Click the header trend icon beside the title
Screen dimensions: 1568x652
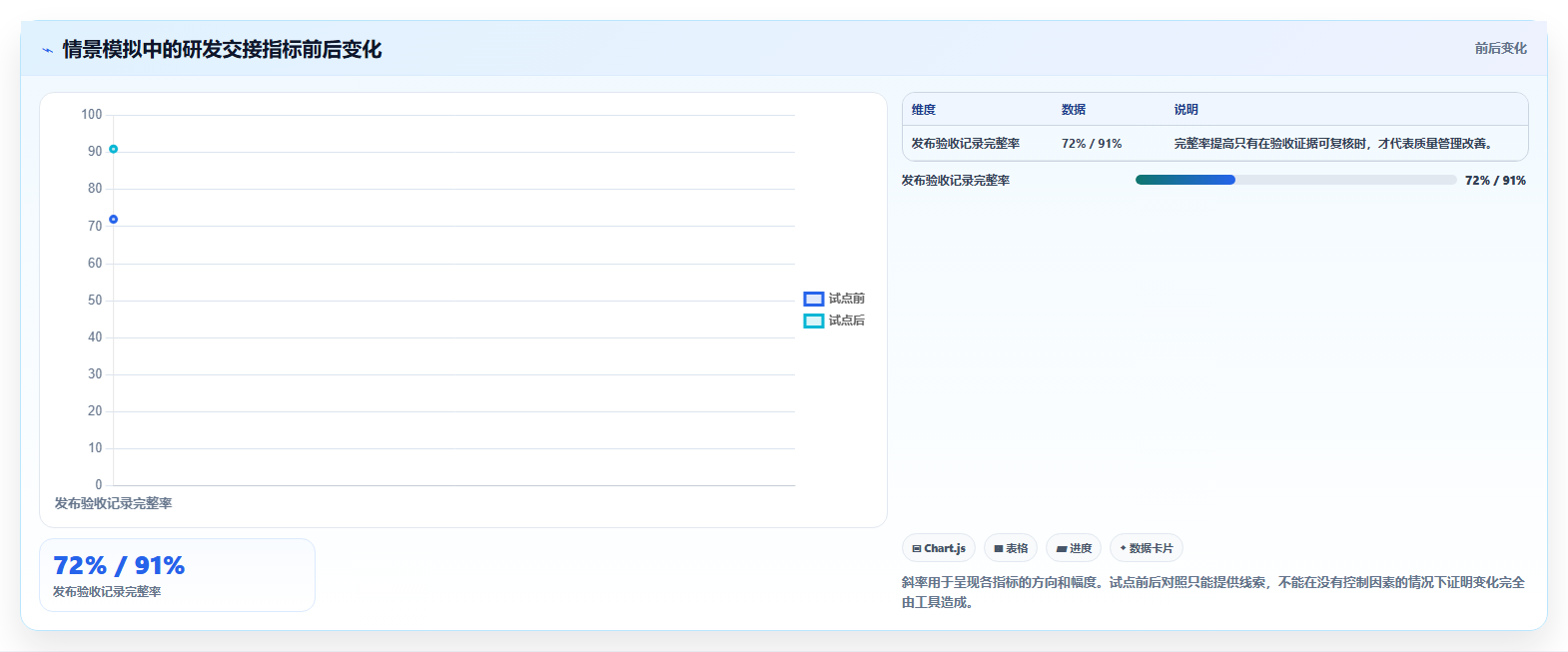click(47, 50)
